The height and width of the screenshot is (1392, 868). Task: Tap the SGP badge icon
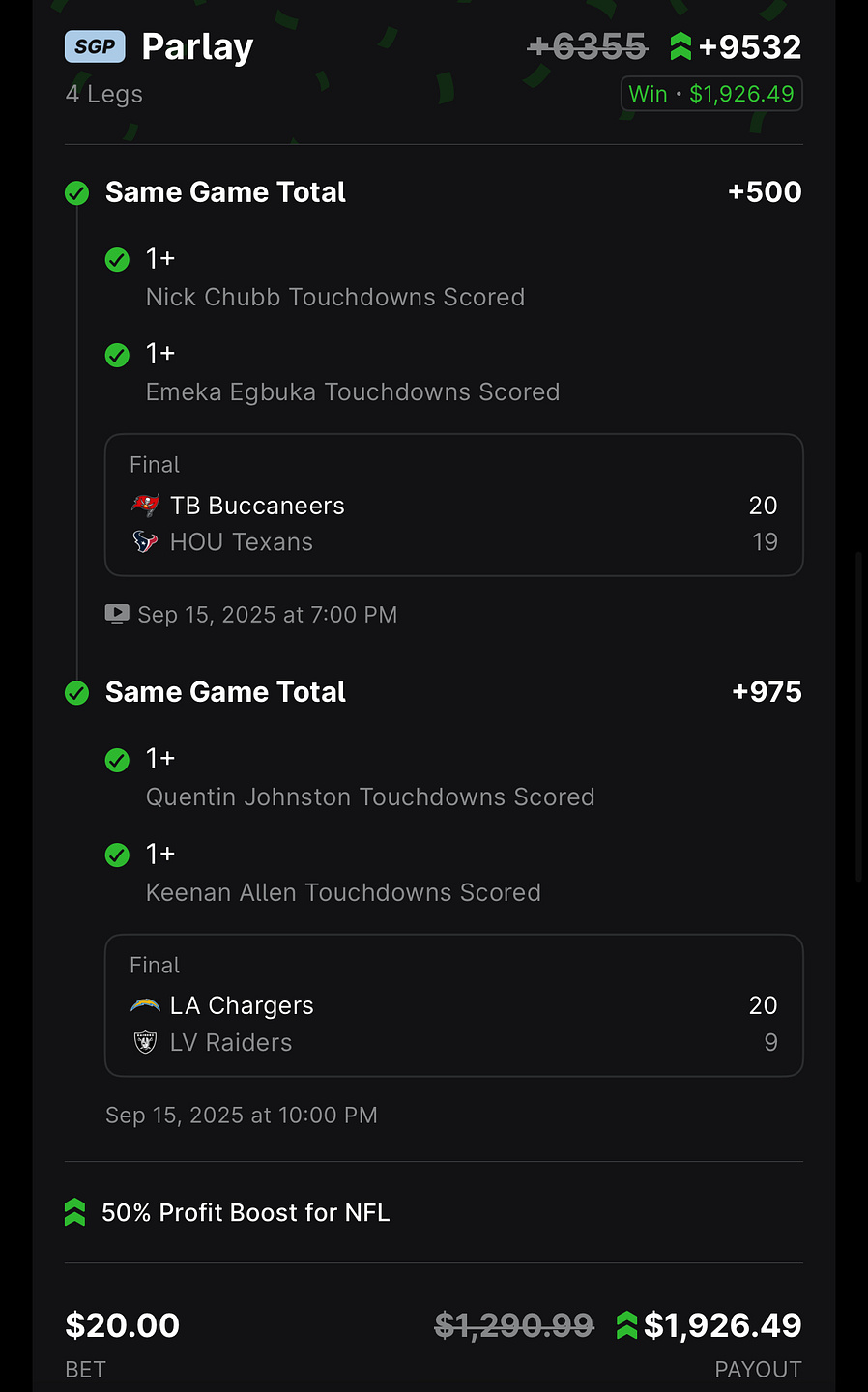pyautogui.click(x=95, y=46)
